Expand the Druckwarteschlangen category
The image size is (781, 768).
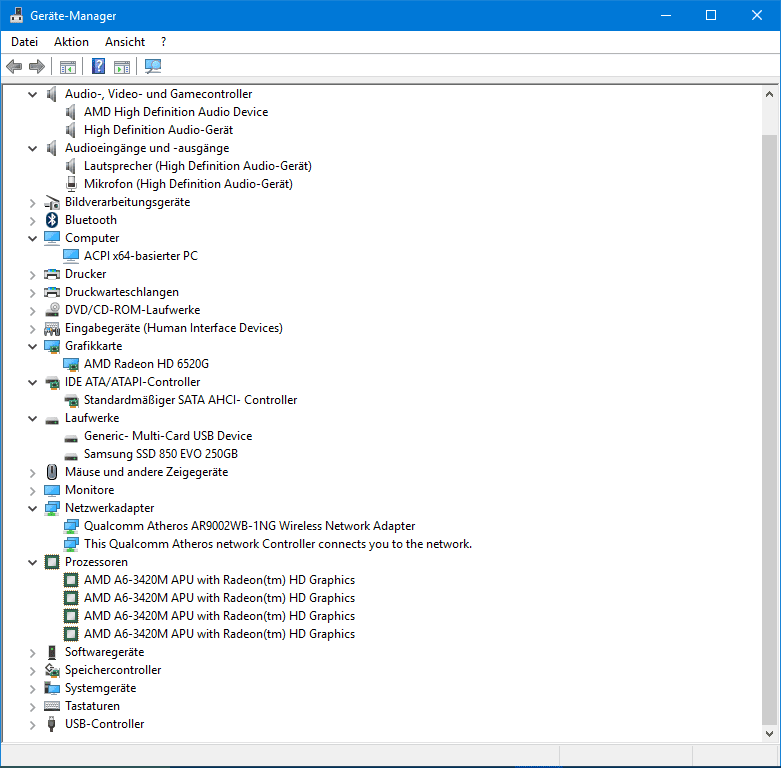(32, 292)
